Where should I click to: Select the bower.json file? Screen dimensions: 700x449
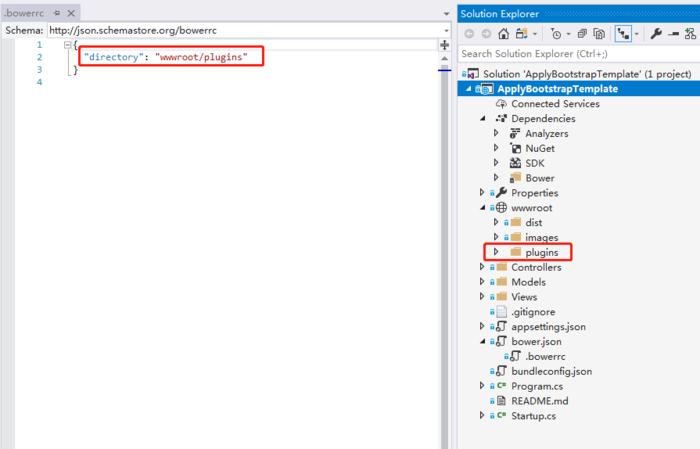pos(536,341)
